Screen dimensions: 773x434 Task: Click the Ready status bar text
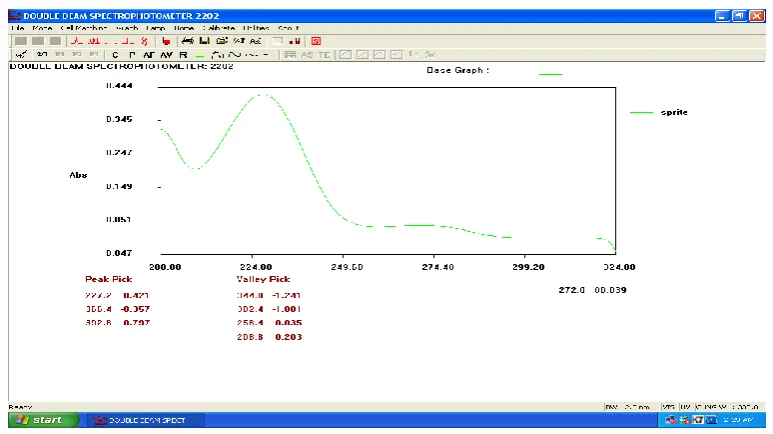pyautogui.click(x=20, y=407)
